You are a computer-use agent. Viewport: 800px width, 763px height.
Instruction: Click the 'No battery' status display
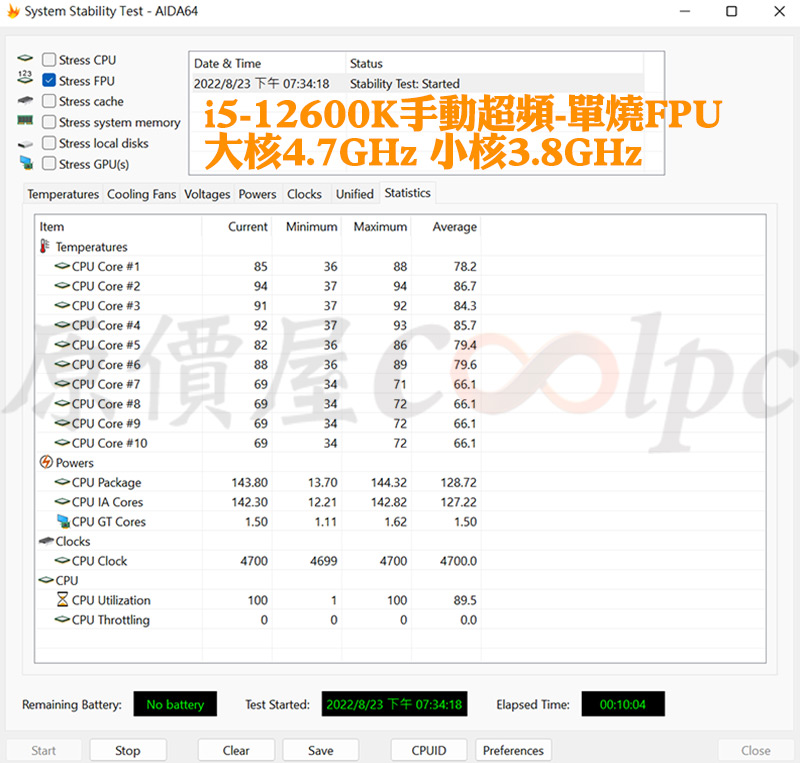(x=175, y=704)
